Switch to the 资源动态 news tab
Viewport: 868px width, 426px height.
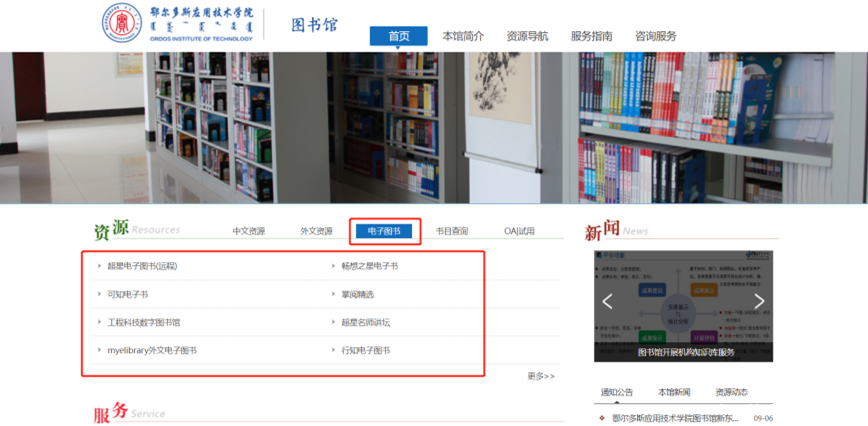click(731, 392)
